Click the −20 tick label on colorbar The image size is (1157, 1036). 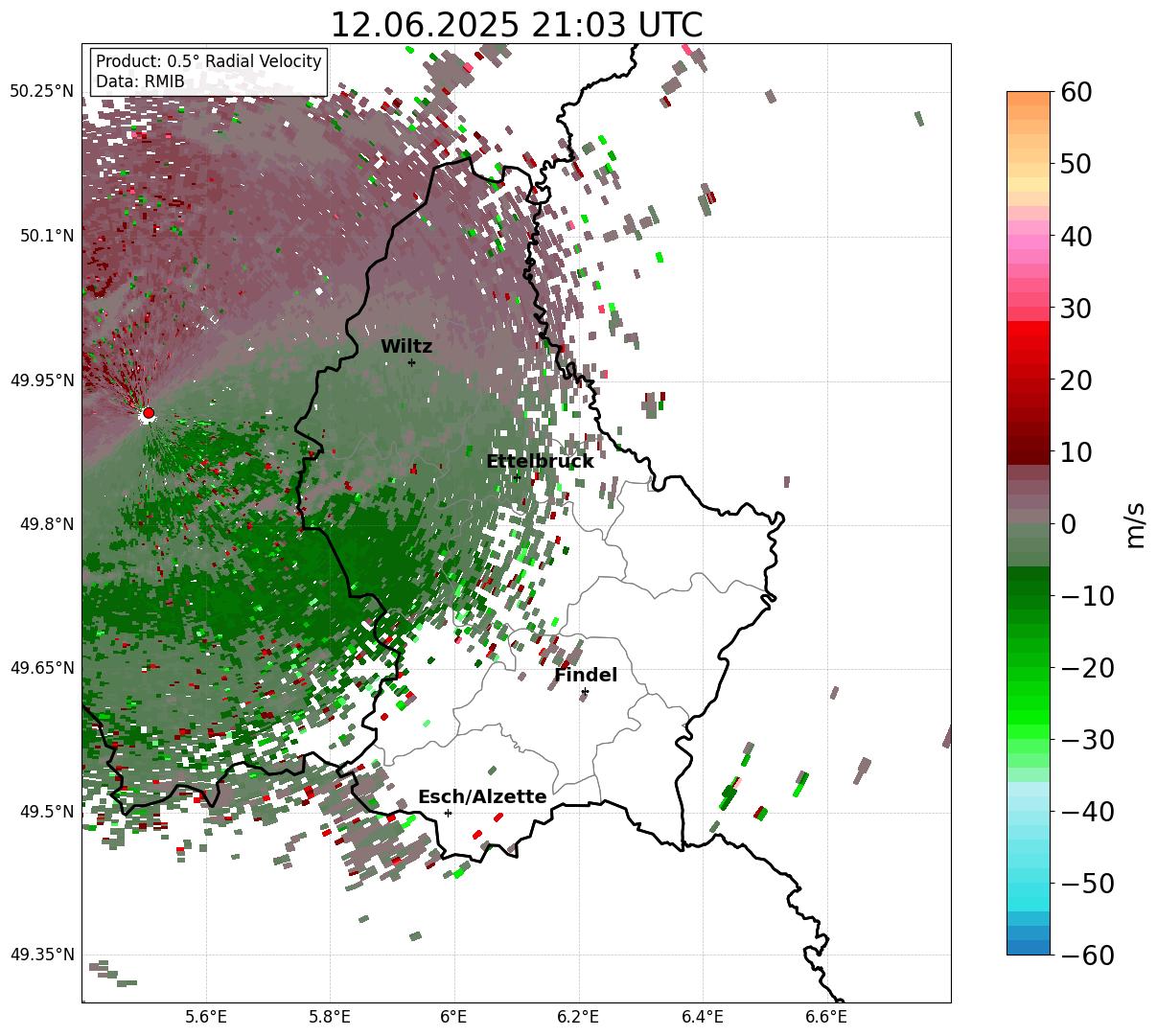point(1087,668)
